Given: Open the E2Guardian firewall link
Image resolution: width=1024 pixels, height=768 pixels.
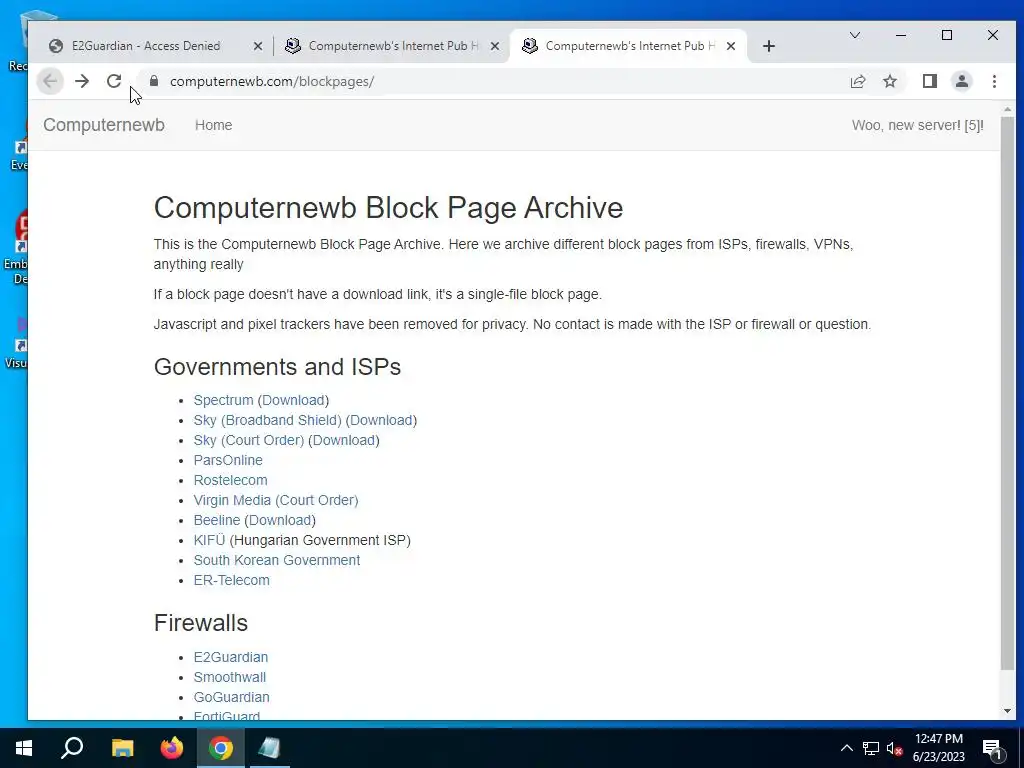Looking at the screenshot, I should 231,658.
